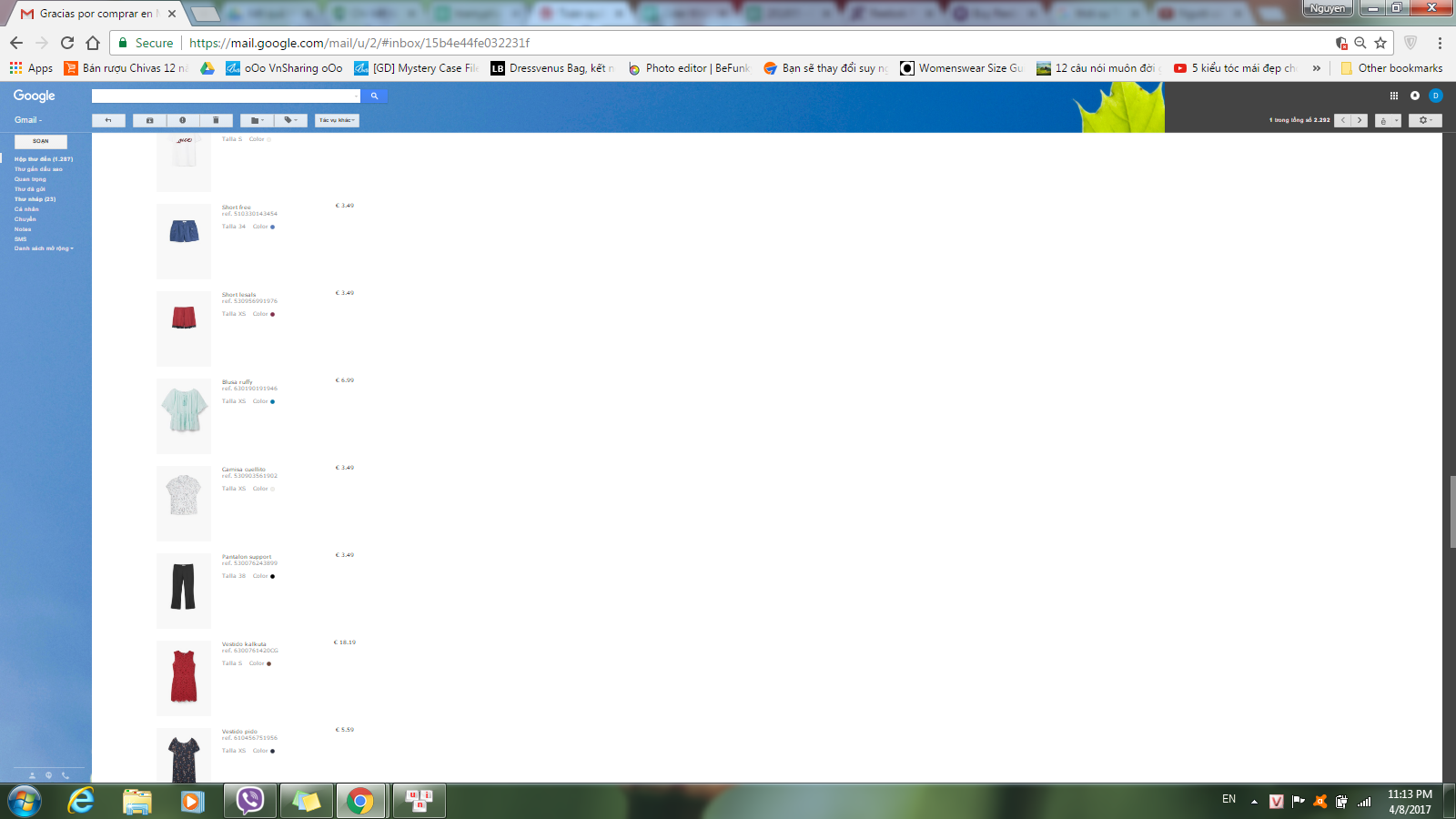This screenshot has height=819, width=1456.
Task: Open 'Hộp thư đến' inbox folder
Action: click(x=43, y=159)
